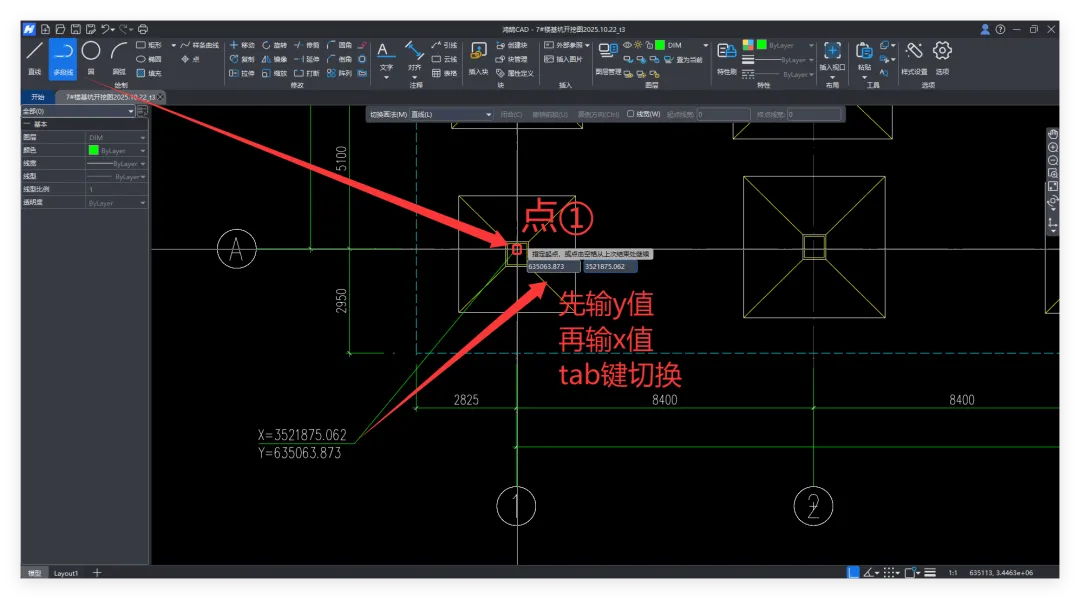Choose the 圆弧 (Arc) tool
Image resolution: width=1080 pixels, height=599 pixels.
point(119,58)
